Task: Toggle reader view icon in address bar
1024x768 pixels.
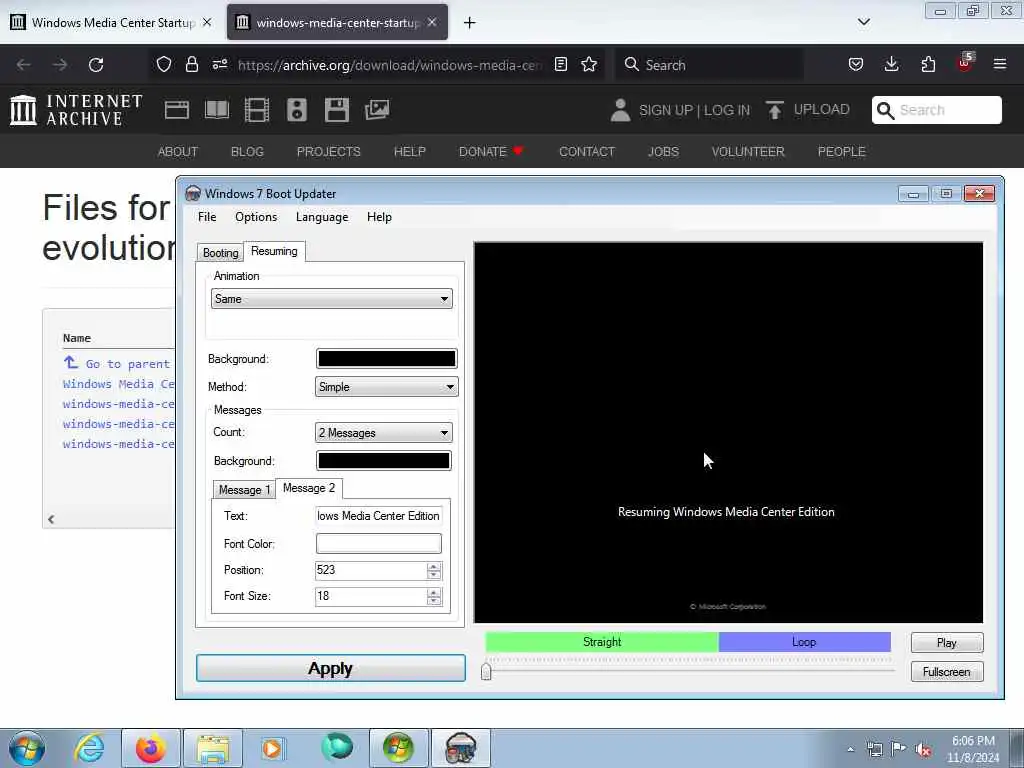Action: tap(560, 65)
